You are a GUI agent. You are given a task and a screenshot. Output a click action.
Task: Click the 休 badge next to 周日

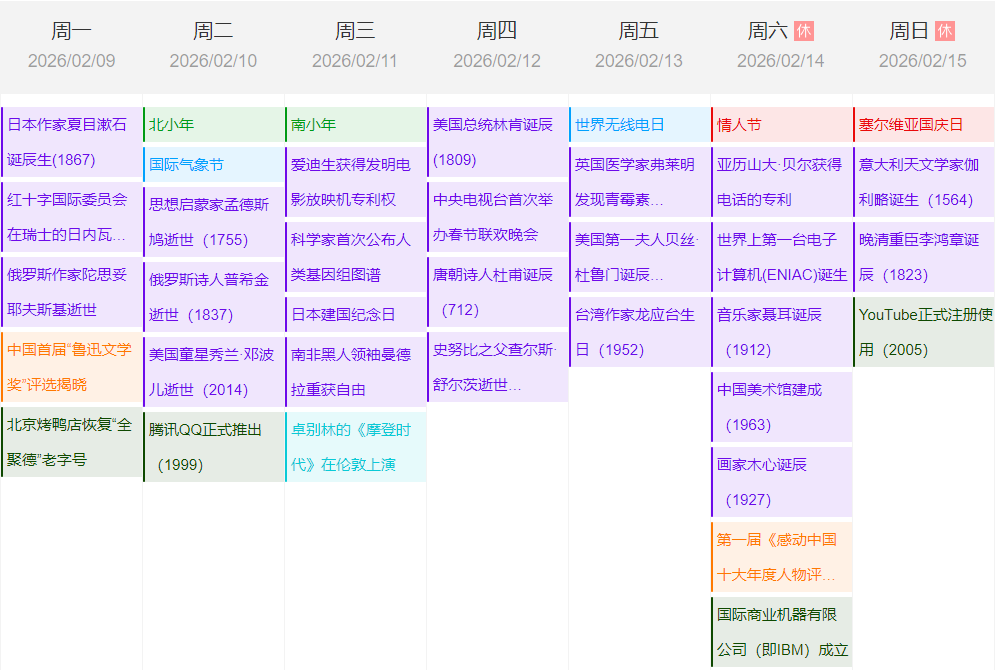click(x=945, y=31)
